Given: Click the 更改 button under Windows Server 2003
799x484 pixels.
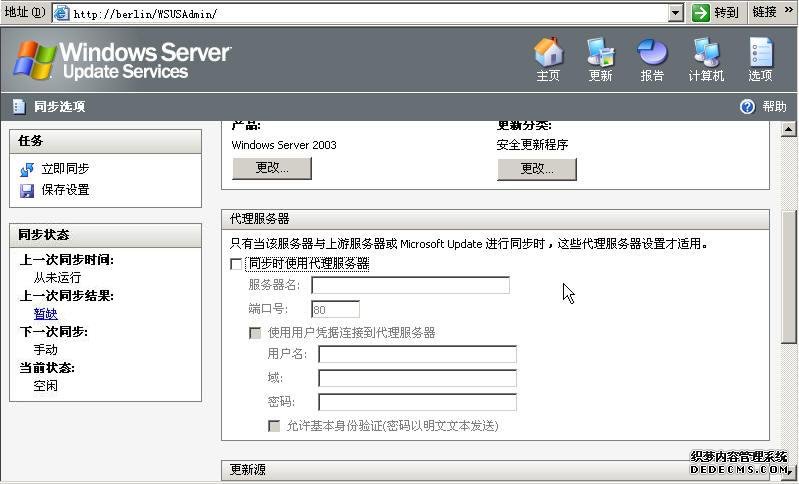Looking at the screenshot, I should (272, 168).
